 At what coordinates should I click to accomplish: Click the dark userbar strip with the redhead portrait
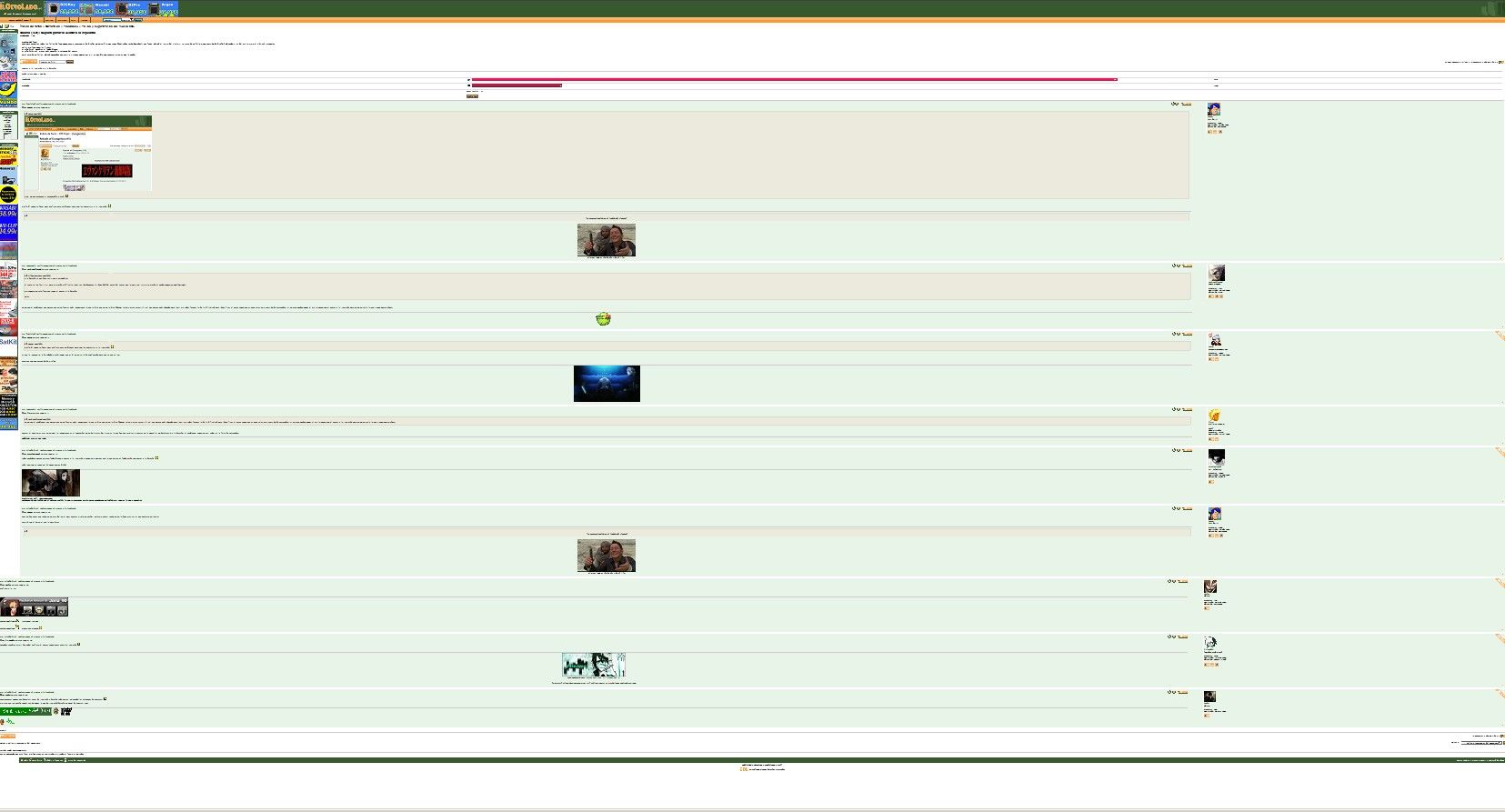point(34,607)
